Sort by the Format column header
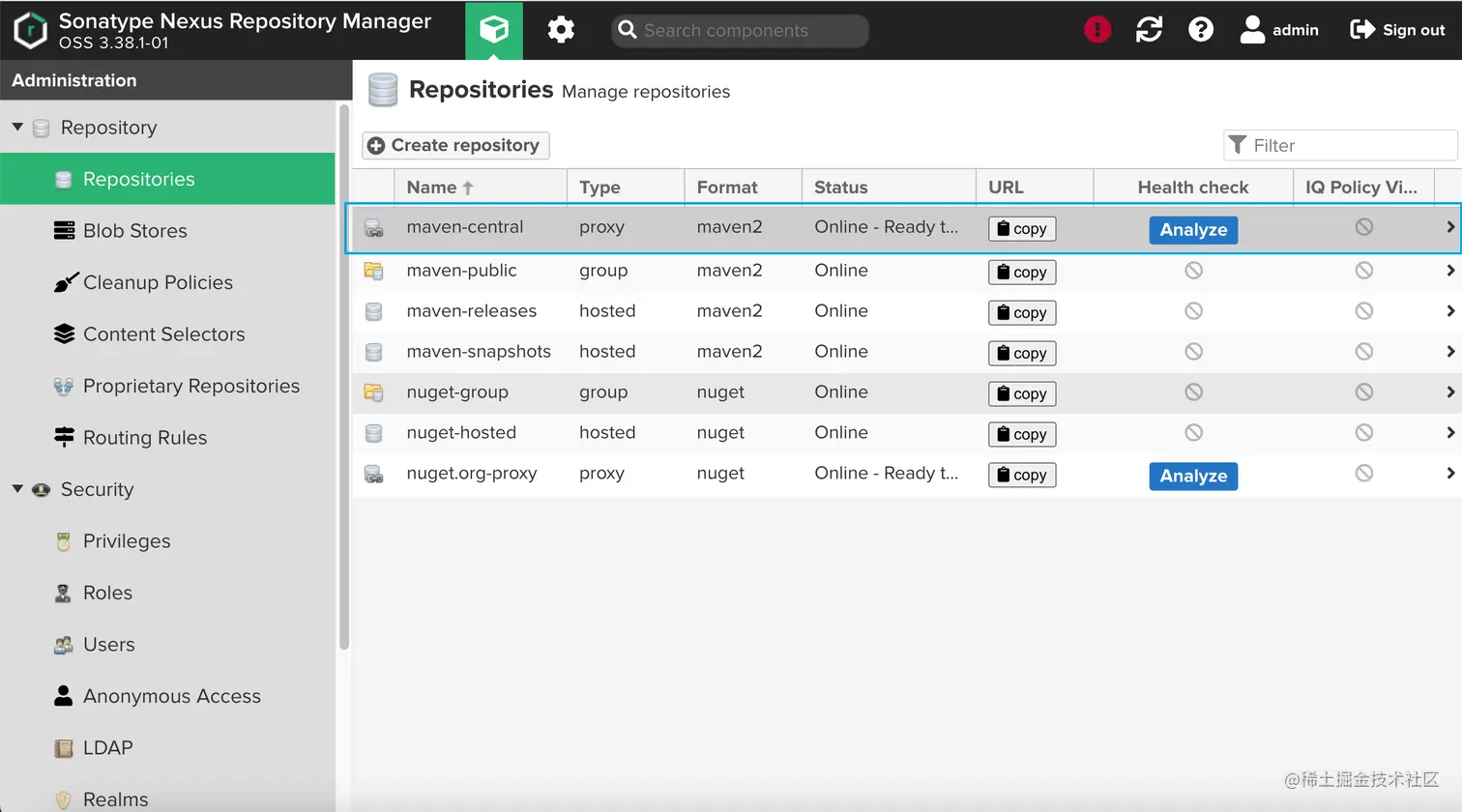This screenshot has width=1462, height=812. (x=743, y=187)
